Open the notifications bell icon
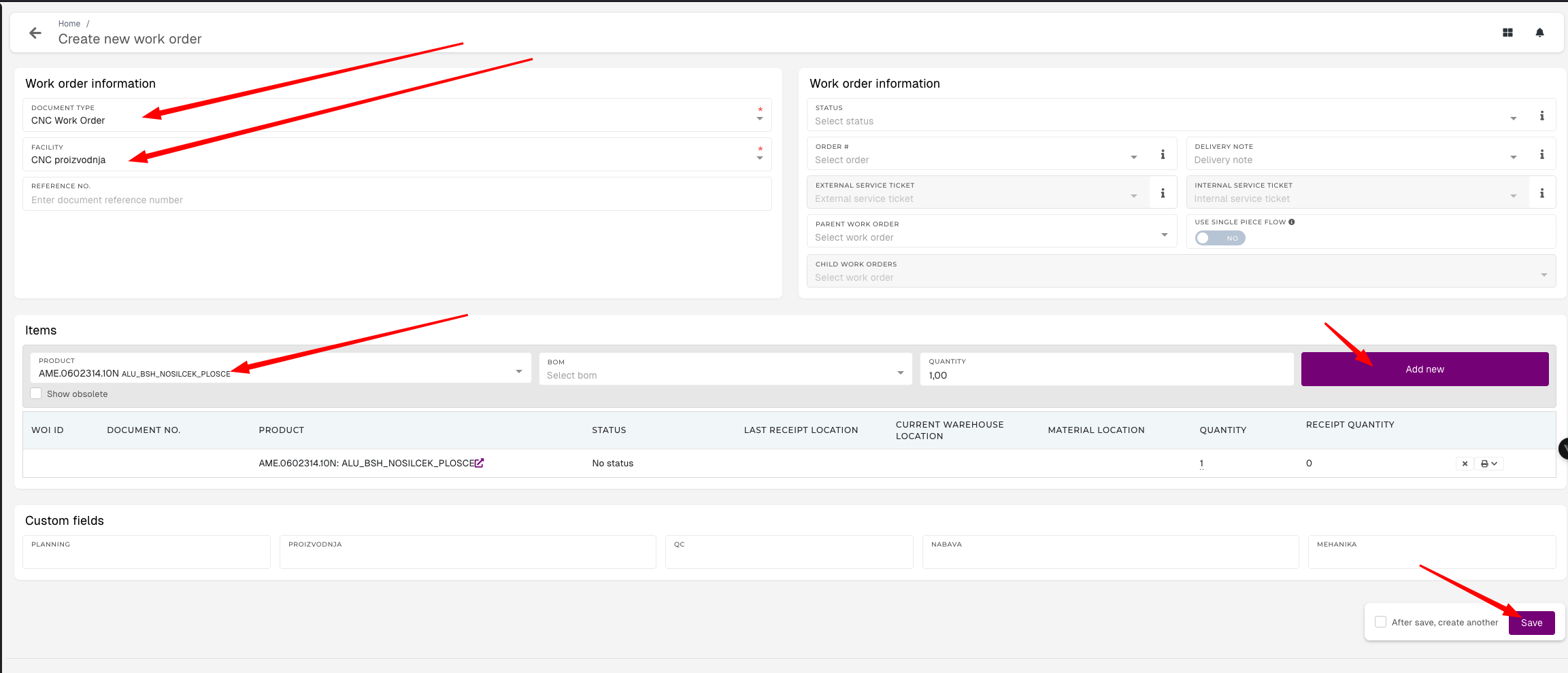 (1540, 33)
